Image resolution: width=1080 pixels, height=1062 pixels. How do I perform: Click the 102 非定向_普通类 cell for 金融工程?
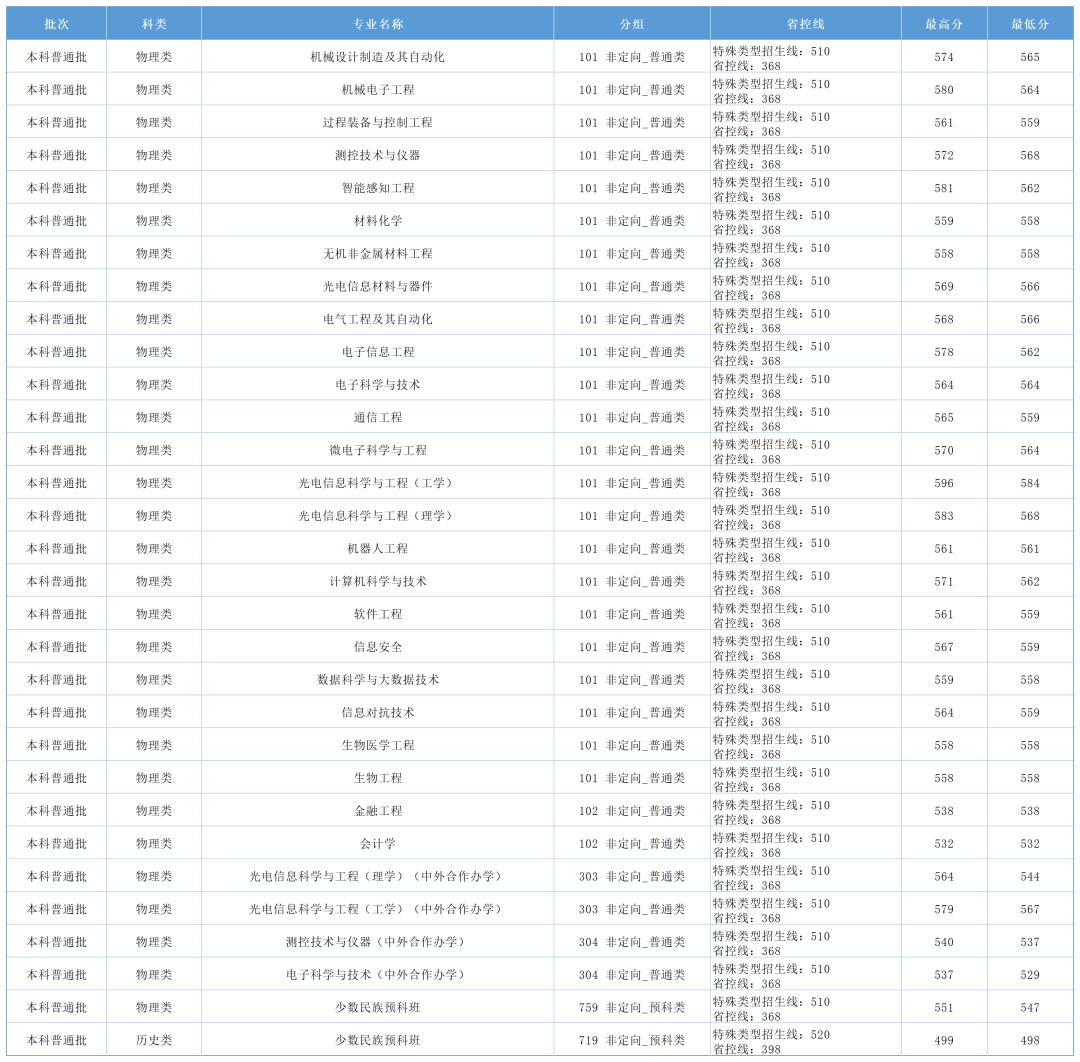click(632, 811)
